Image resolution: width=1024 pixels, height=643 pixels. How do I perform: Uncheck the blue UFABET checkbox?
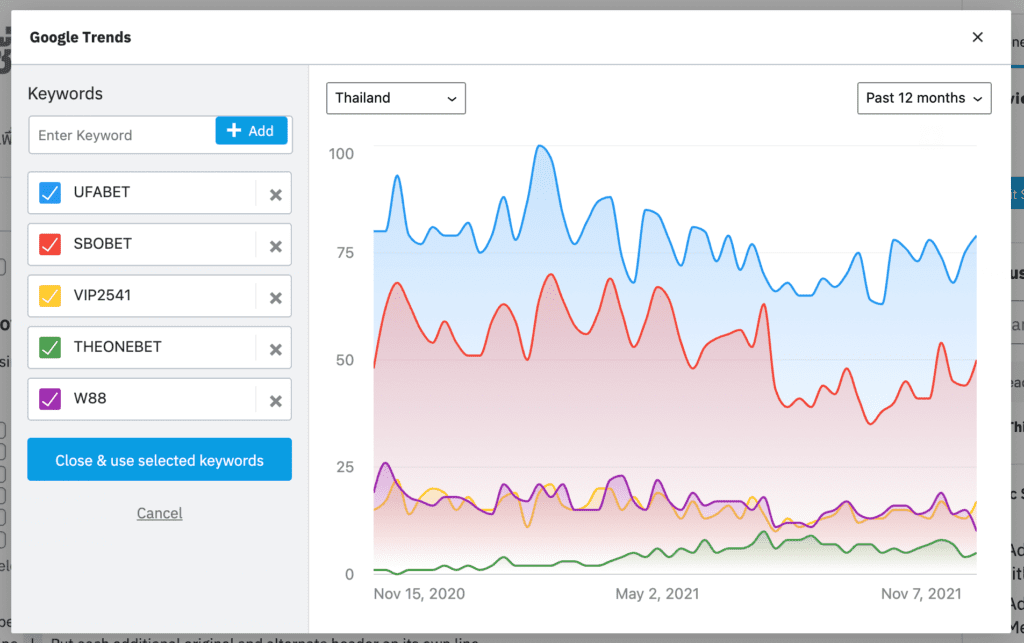pos(50,193)
